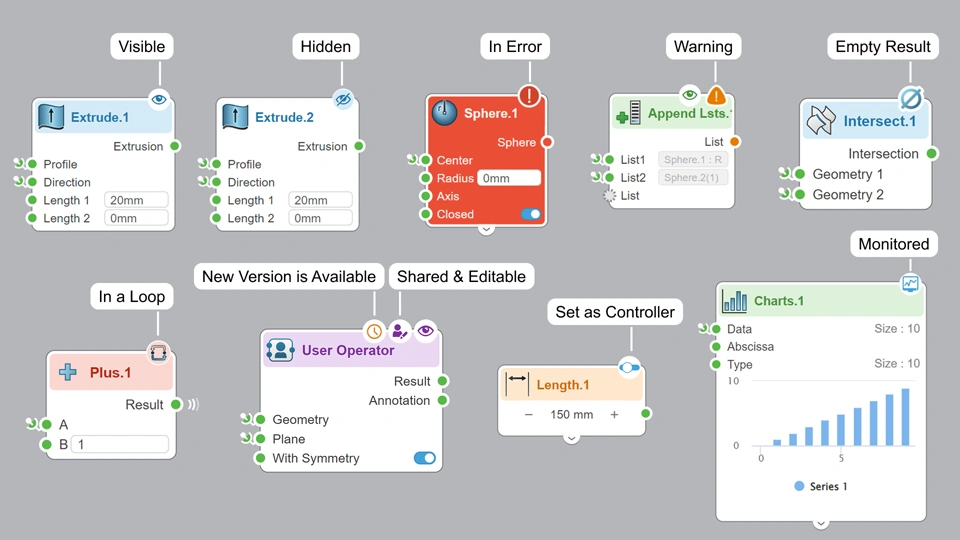The width and height of the screenshot is (960, 540).
Task: Switch off the Closed toggle in Sphere.1
Action: pyautogui.click(x=531, y=214)
